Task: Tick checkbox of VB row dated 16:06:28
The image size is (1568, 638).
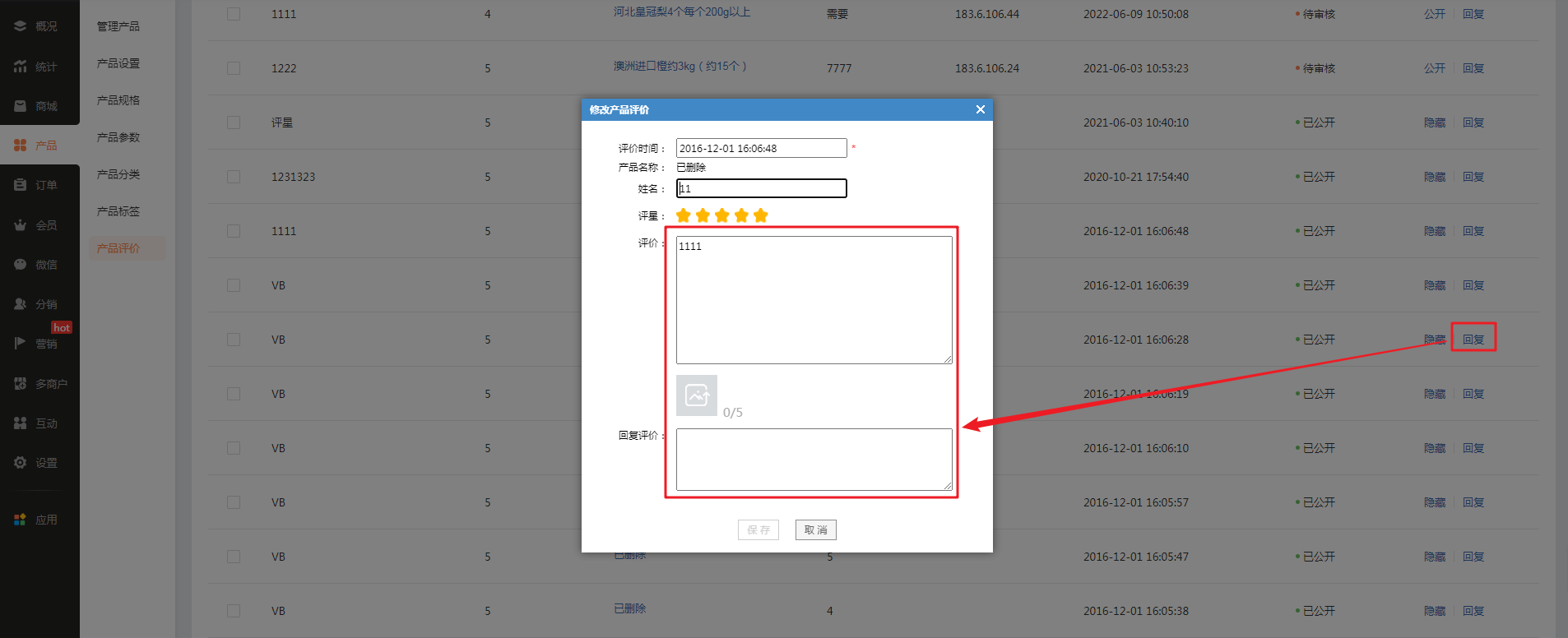Action: coord(234,340)
